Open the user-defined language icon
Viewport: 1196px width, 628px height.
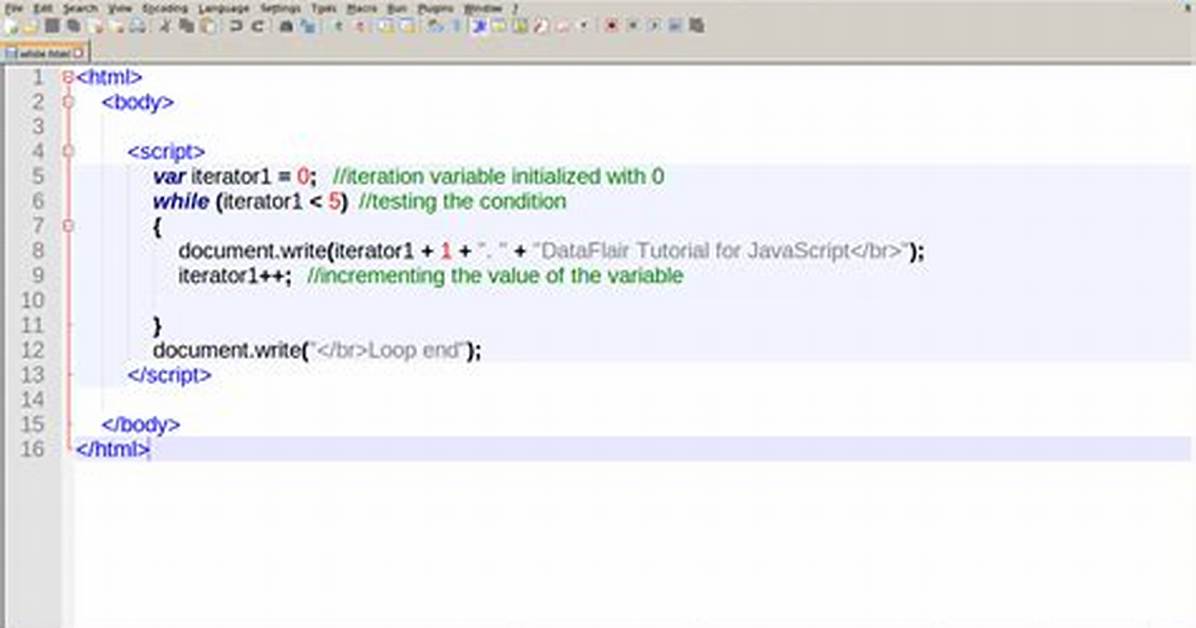point(499,26)
